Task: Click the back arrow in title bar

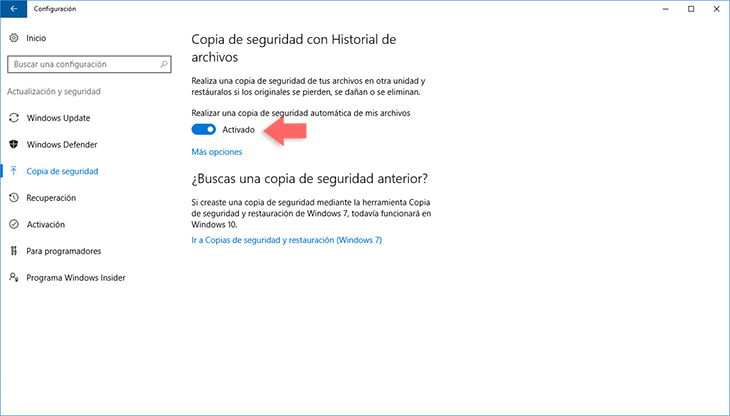Action: (14, 9)
